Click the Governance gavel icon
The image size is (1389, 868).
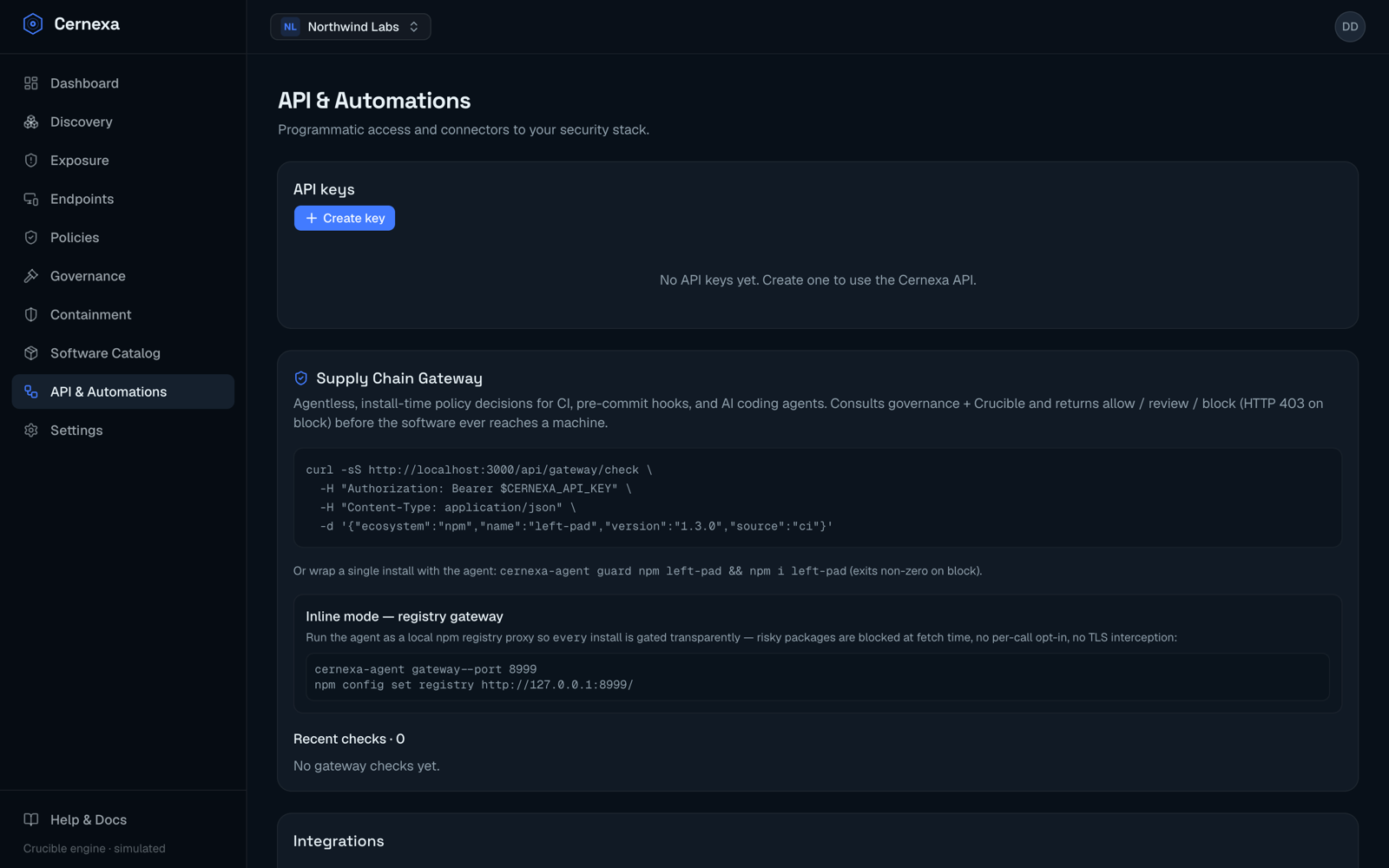[31, 276]
